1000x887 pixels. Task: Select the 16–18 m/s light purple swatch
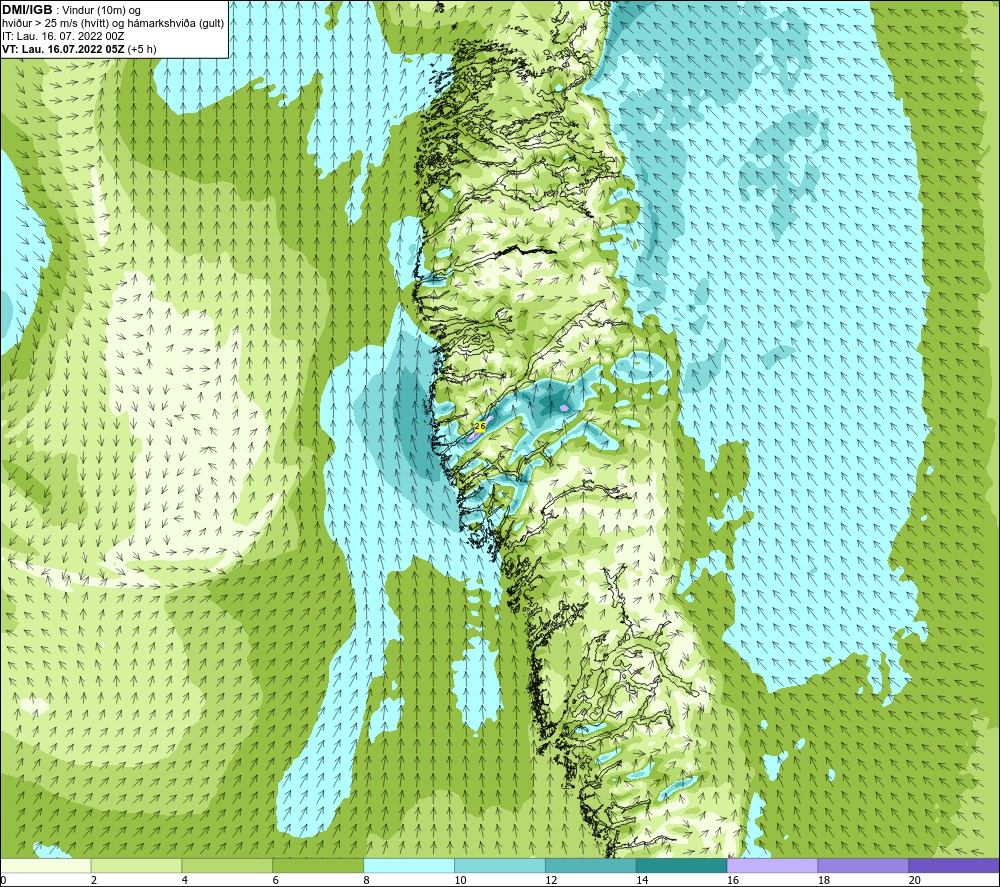(772, 865)
